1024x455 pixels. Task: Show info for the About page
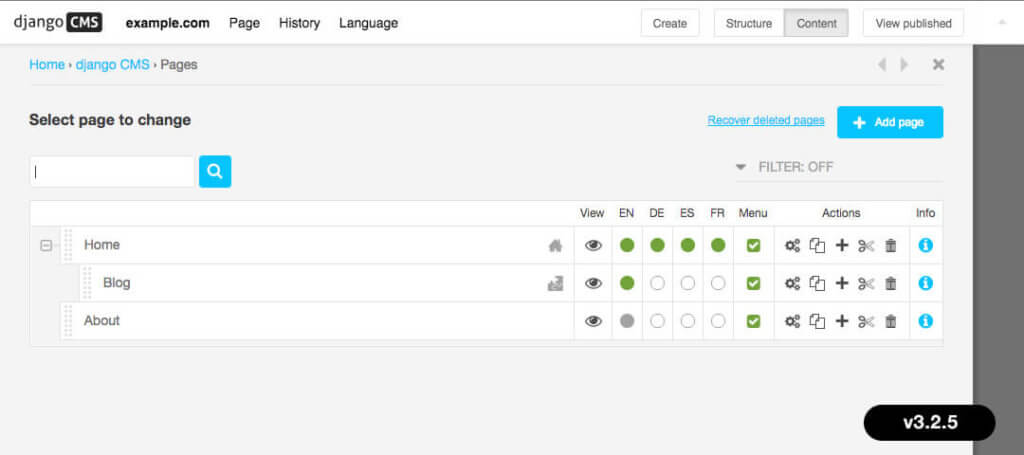tap(925, 321)
